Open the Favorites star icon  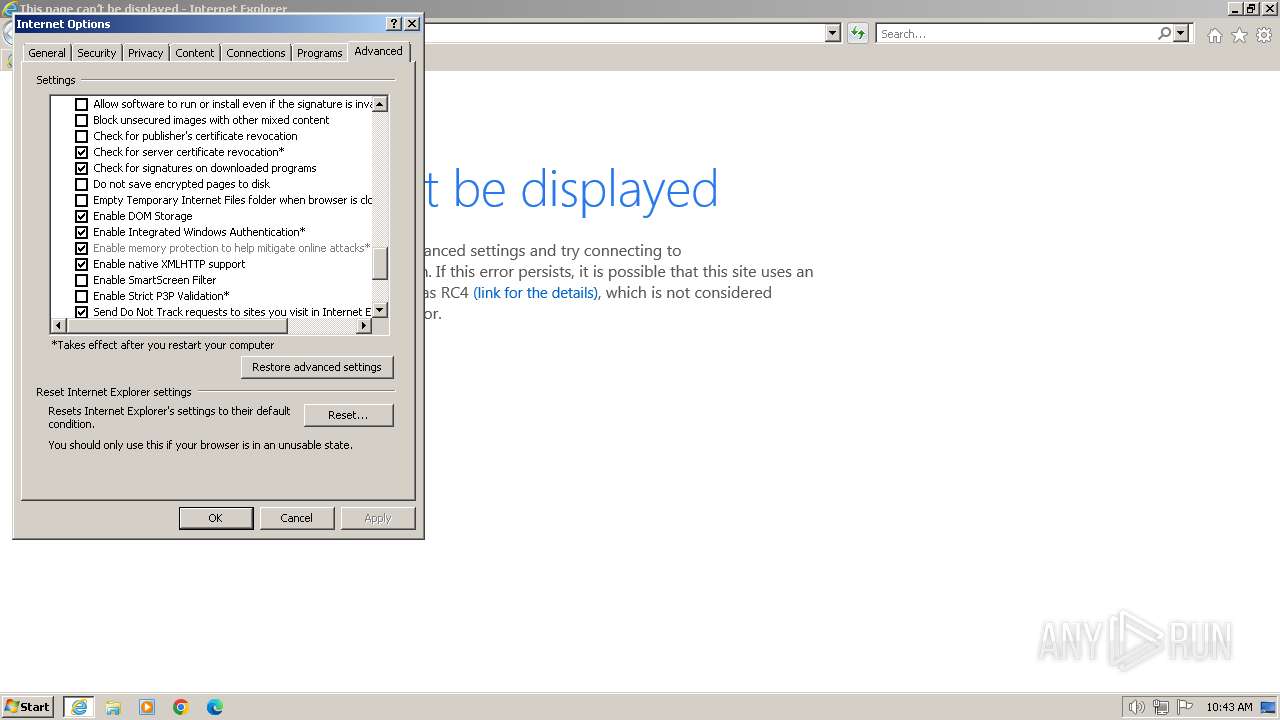click(x=1239, y=35)
